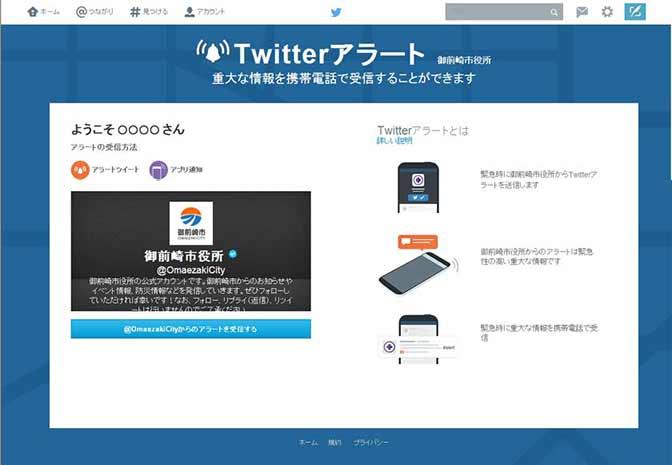Click @OmaezakiCityからのアラートを受信する button
The image size is (672, 465).
coord(191,329)
